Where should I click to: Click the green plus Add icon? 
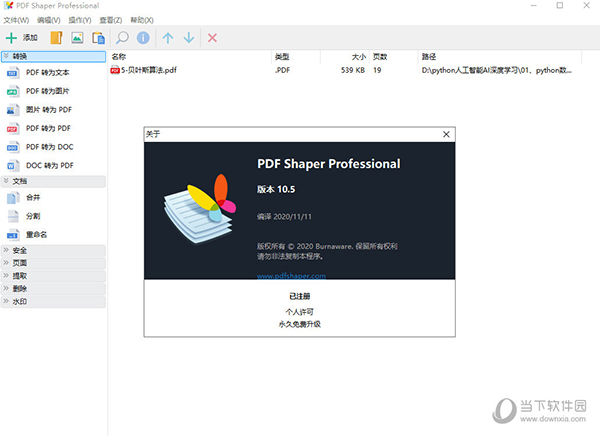pyautogui.click(x=11, y=38)
